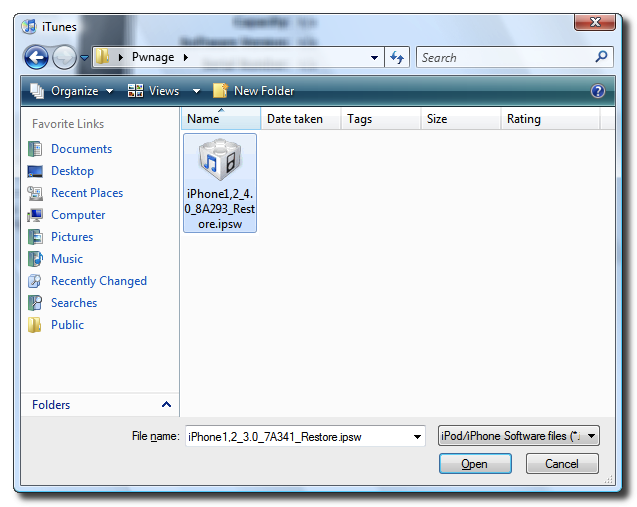Open the address bar history dropdown

[374, 58]
